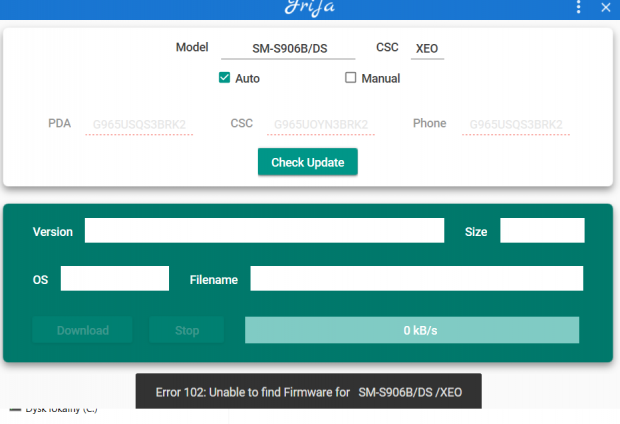Enable the Manual checkbox
The width and height of the screenshot is (620, 424).
(x=351, y=78)
